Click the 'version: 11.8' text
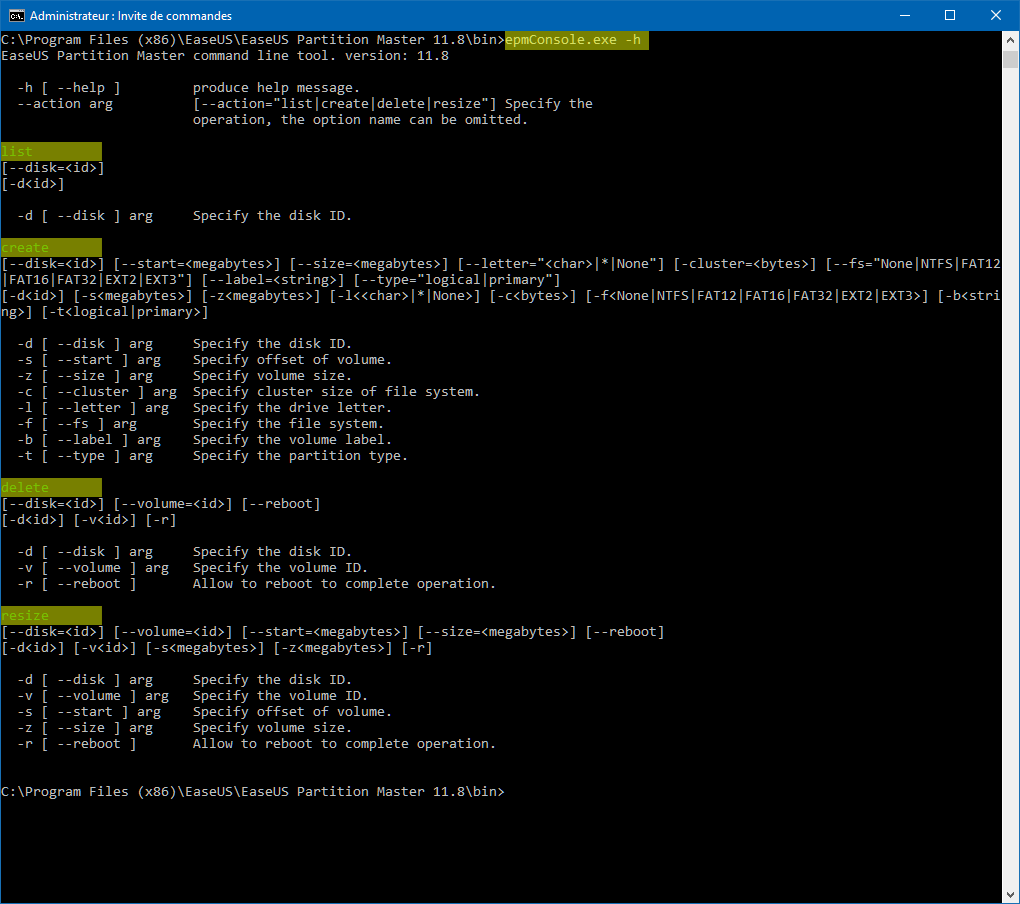Viewport: 1020px width, 904px height. coord(397,56)
